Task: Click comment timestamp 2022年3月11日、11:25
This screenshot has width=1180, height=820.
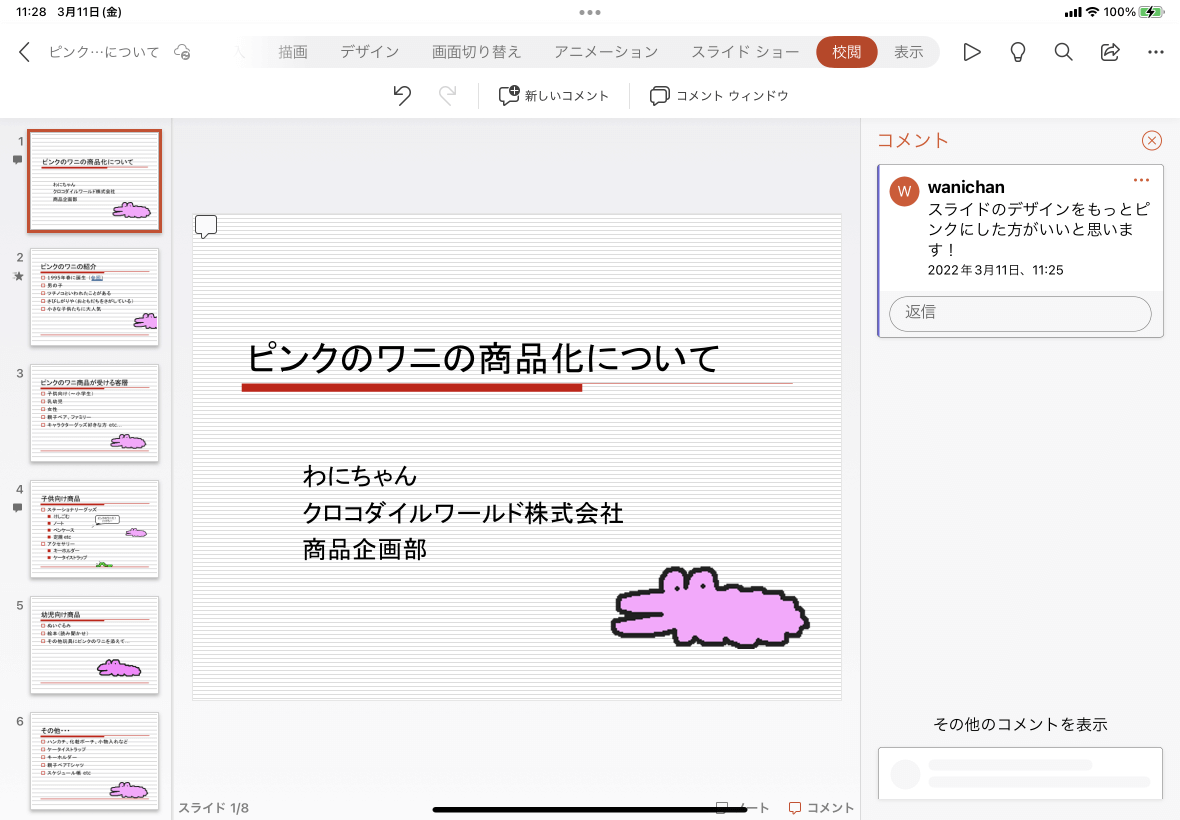Action: pos(995,270)
